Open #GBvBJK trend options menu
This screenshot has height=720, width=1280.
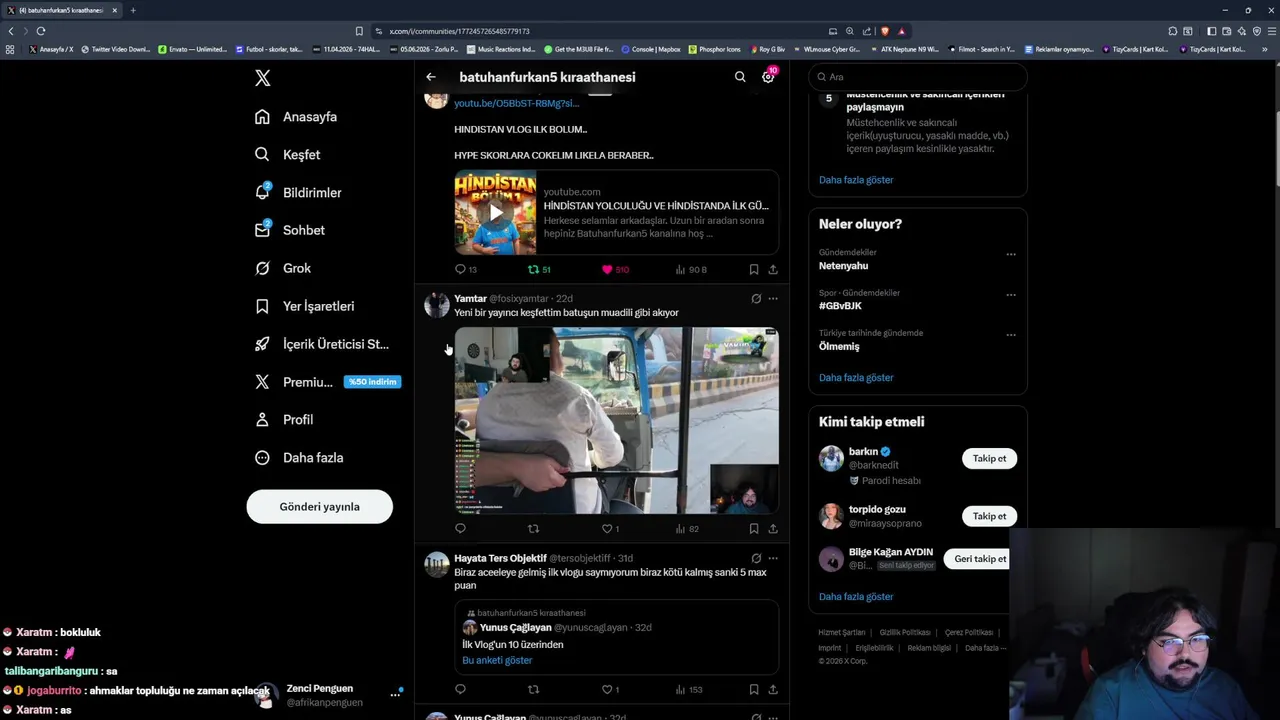point(1011,295)
